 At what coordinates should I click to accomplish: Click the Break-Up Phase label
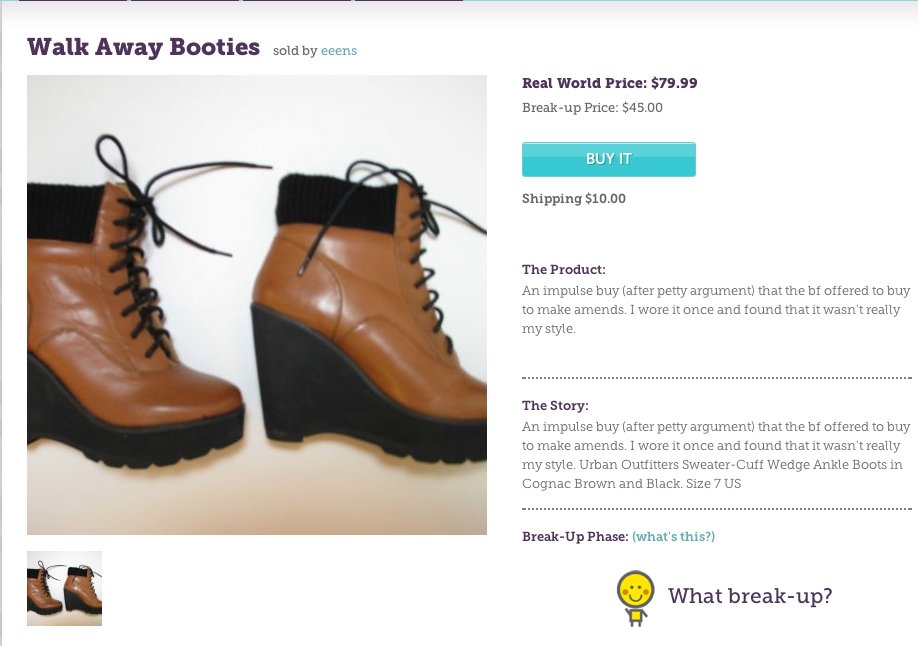coord(574,537)
